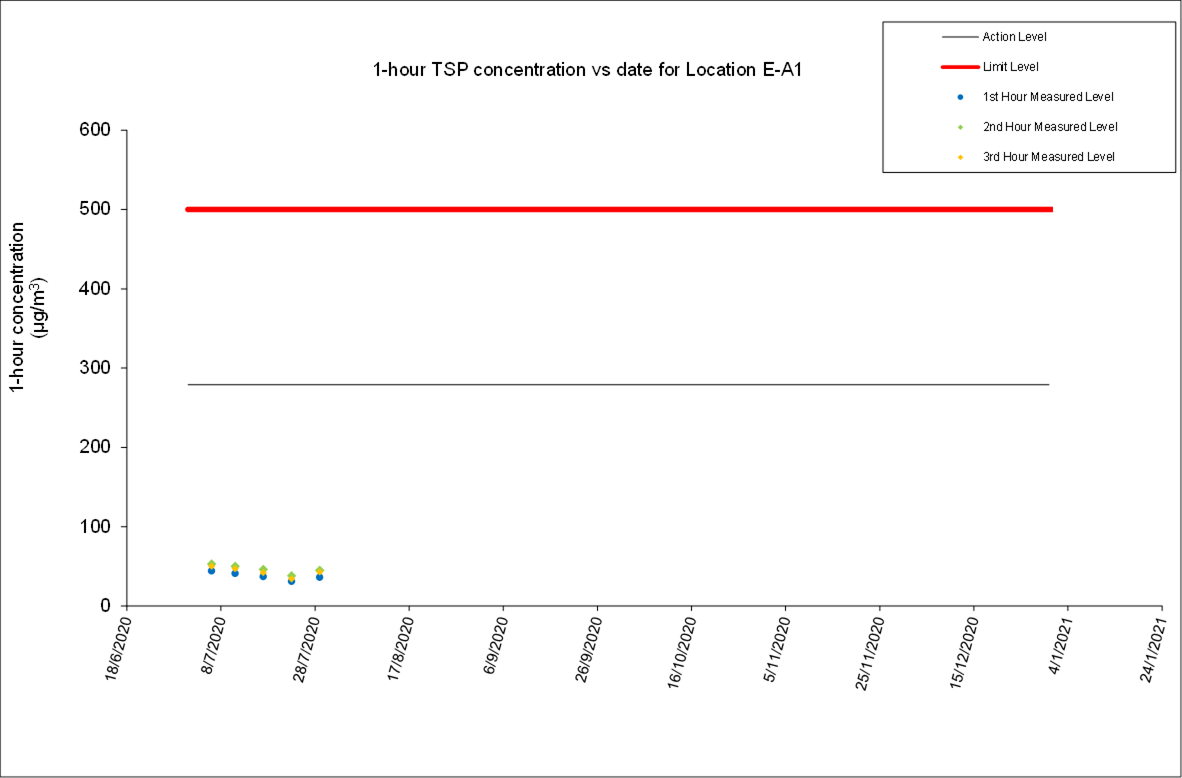Image resolution: width=1182 pixels, height=778 pixels.
Task: Select the Limit Level legend entry
Action: (x=1011, y=67)
